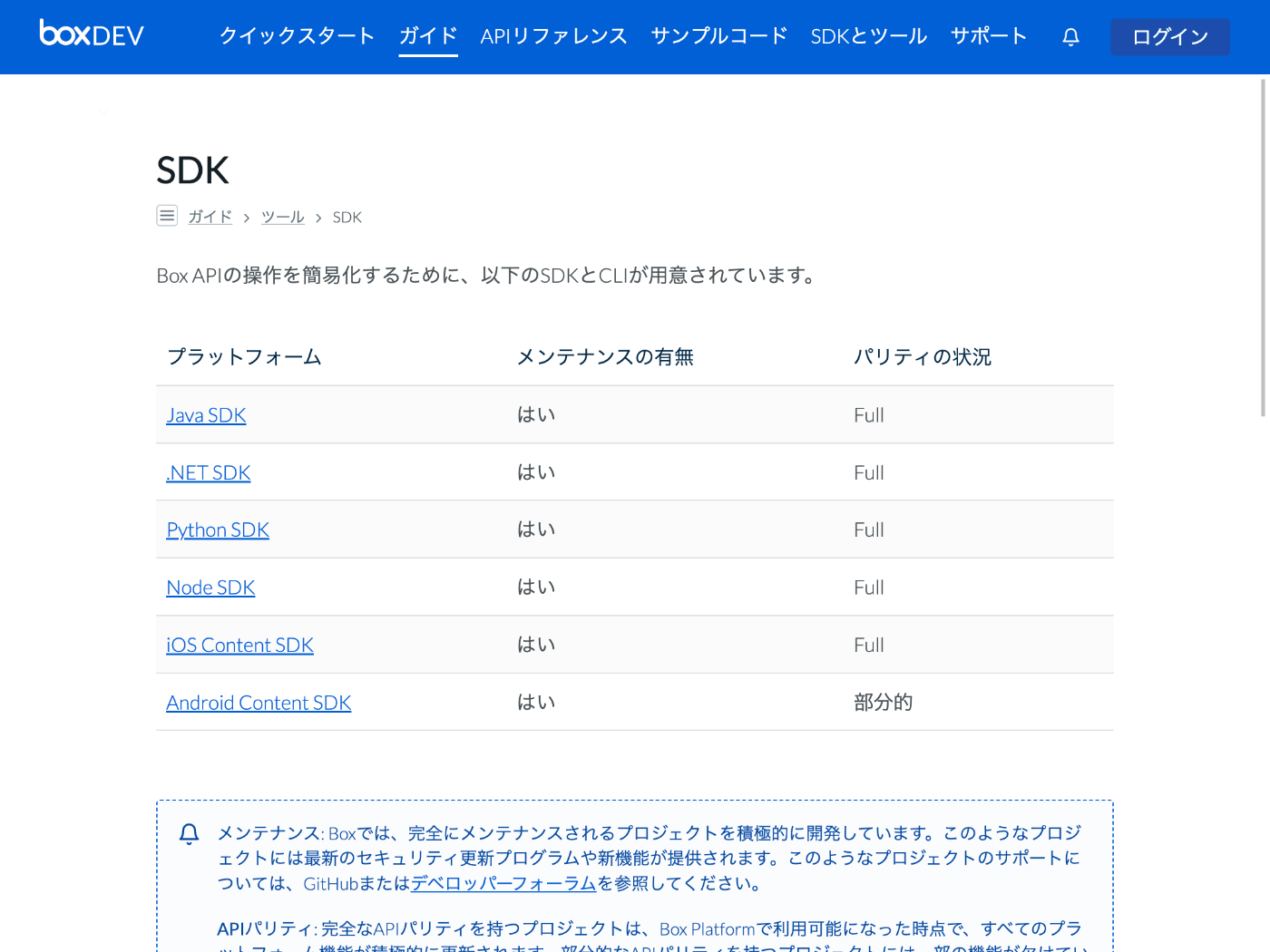Toggle the sidebar menu icon beside breadcrumbs

[167, 216]
